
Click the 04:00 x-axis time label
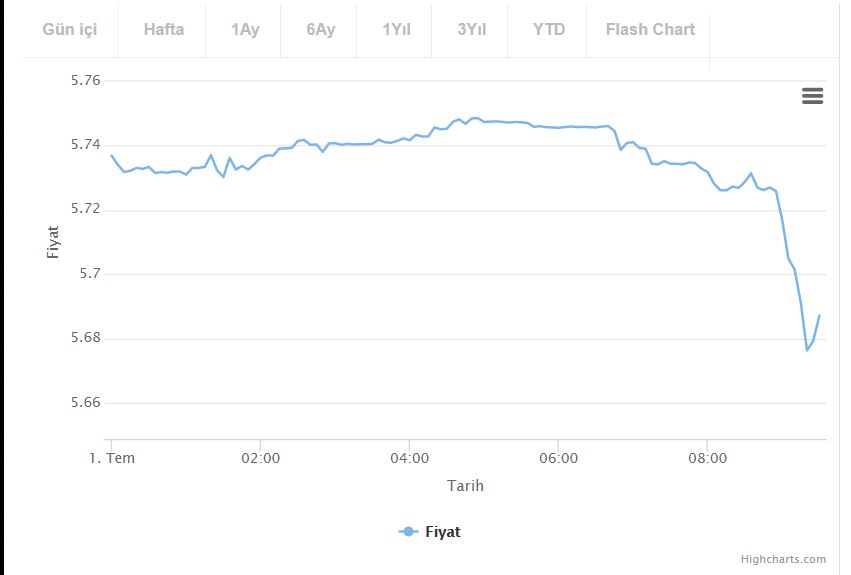(x=409, y=458)
